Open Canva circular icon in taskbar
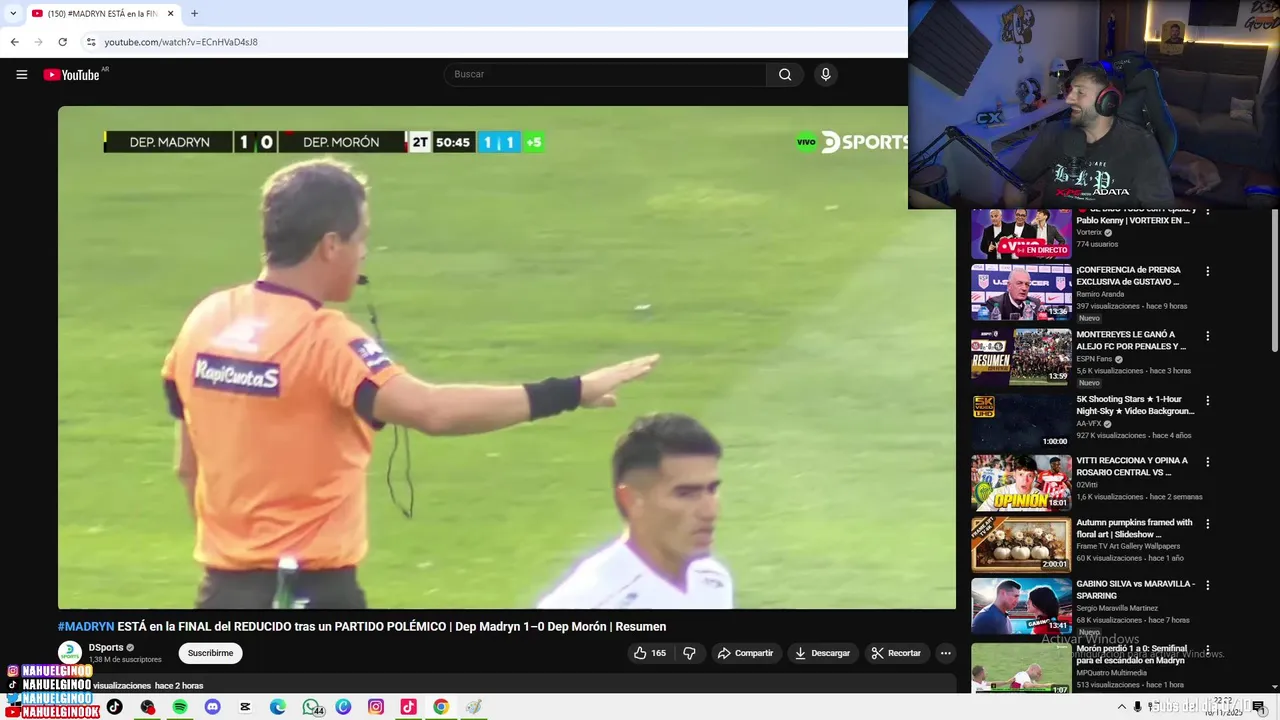 (343, 707)
